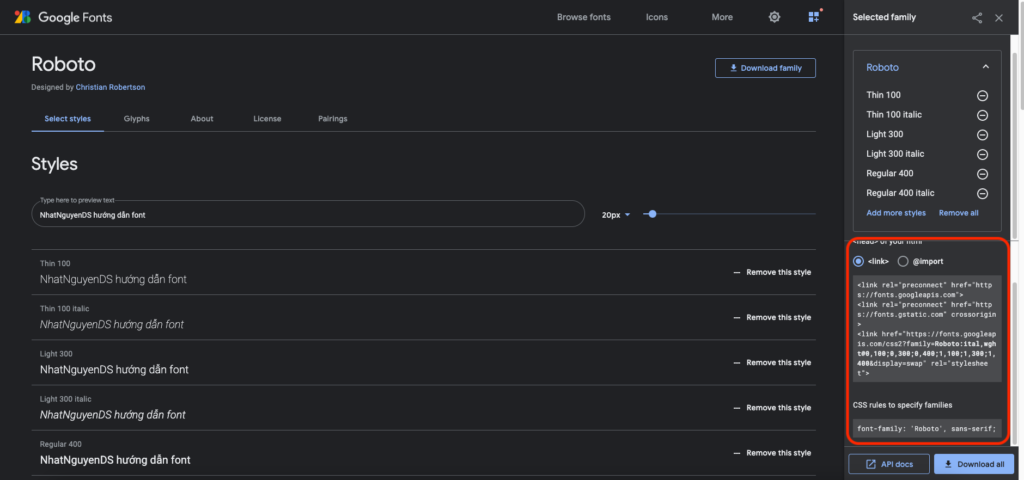Open the theme settings icon

(x=774, y=17)
